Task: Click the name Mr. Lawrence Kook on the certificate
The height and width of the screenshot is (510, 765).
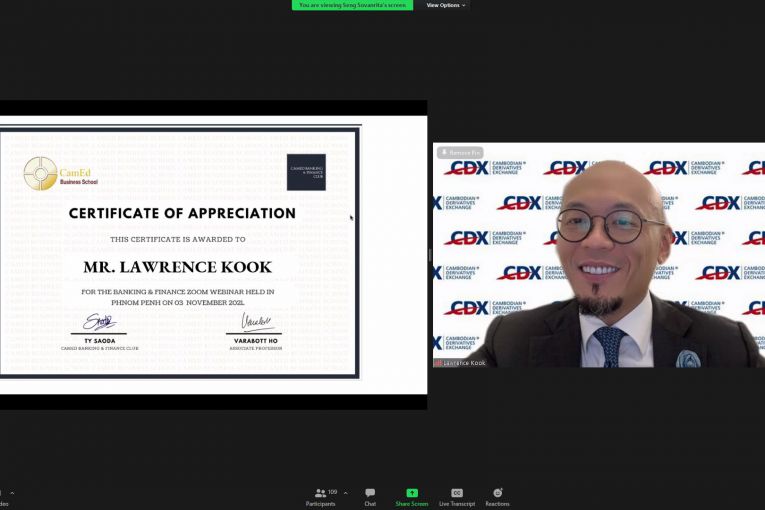Action: pyautogui.click(x=178, y=267)
